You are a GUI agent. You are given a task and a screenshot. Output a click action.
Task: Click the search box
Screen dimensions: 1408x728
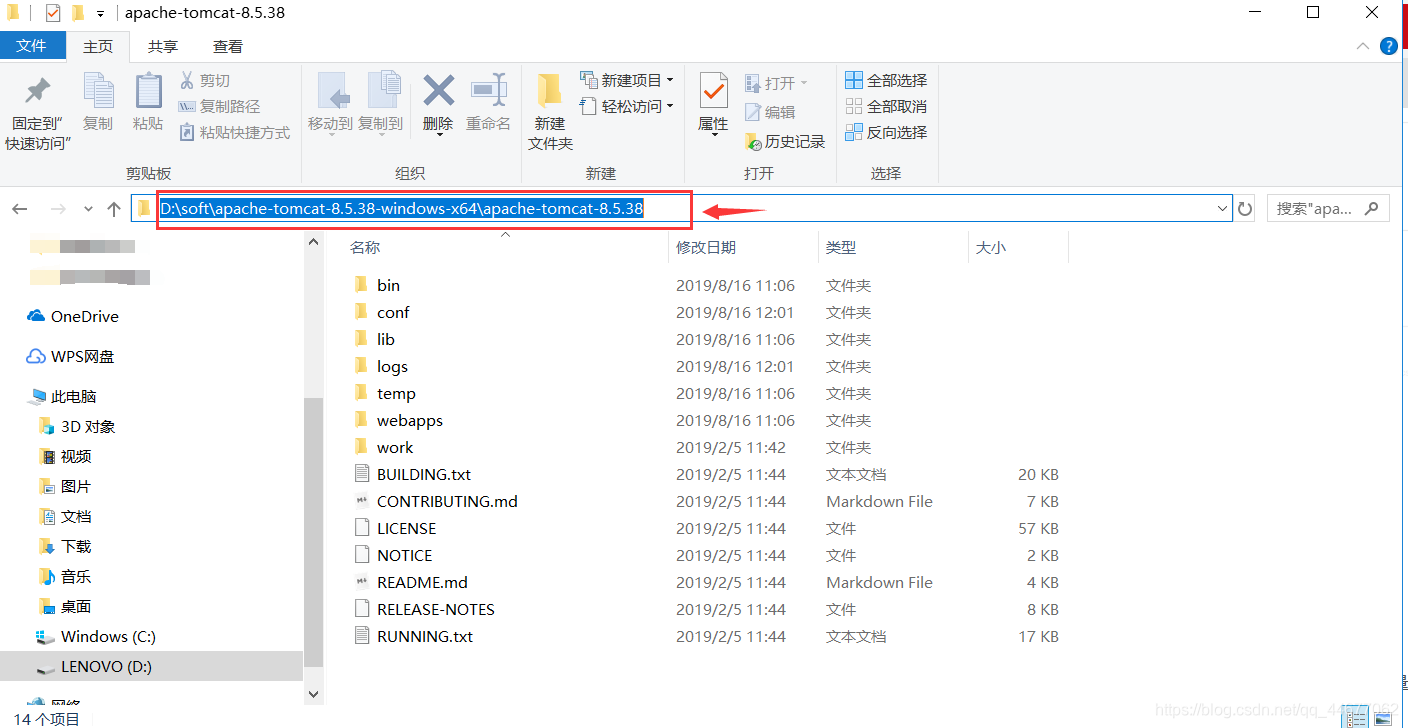pos(1328,208)
